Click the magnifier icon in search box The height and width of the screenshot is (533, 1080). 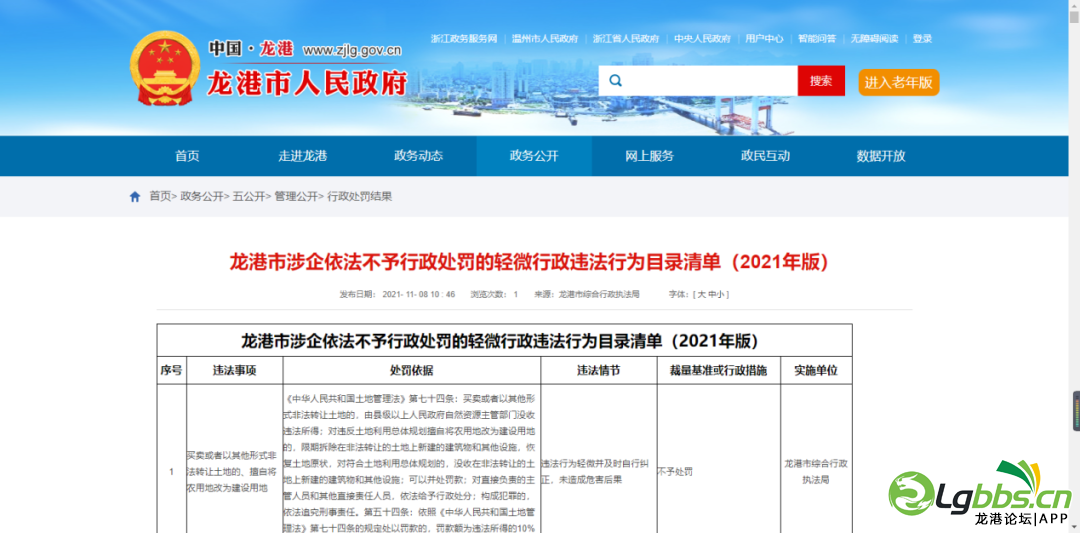616,81
